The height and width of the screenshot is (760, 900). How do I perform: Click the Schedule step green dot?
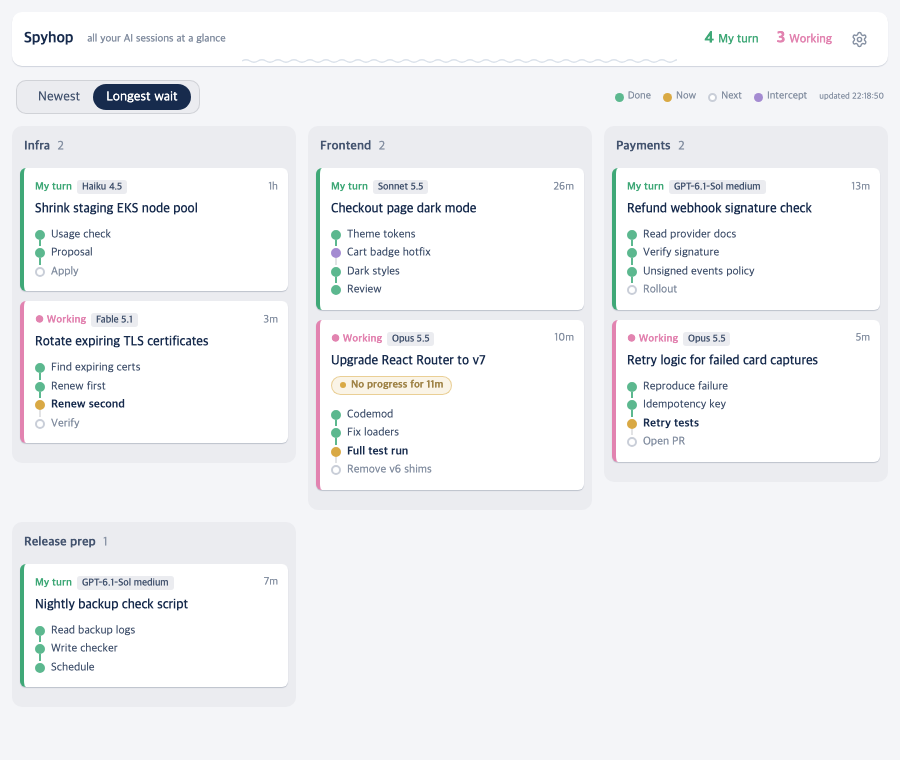pos(40,668)
